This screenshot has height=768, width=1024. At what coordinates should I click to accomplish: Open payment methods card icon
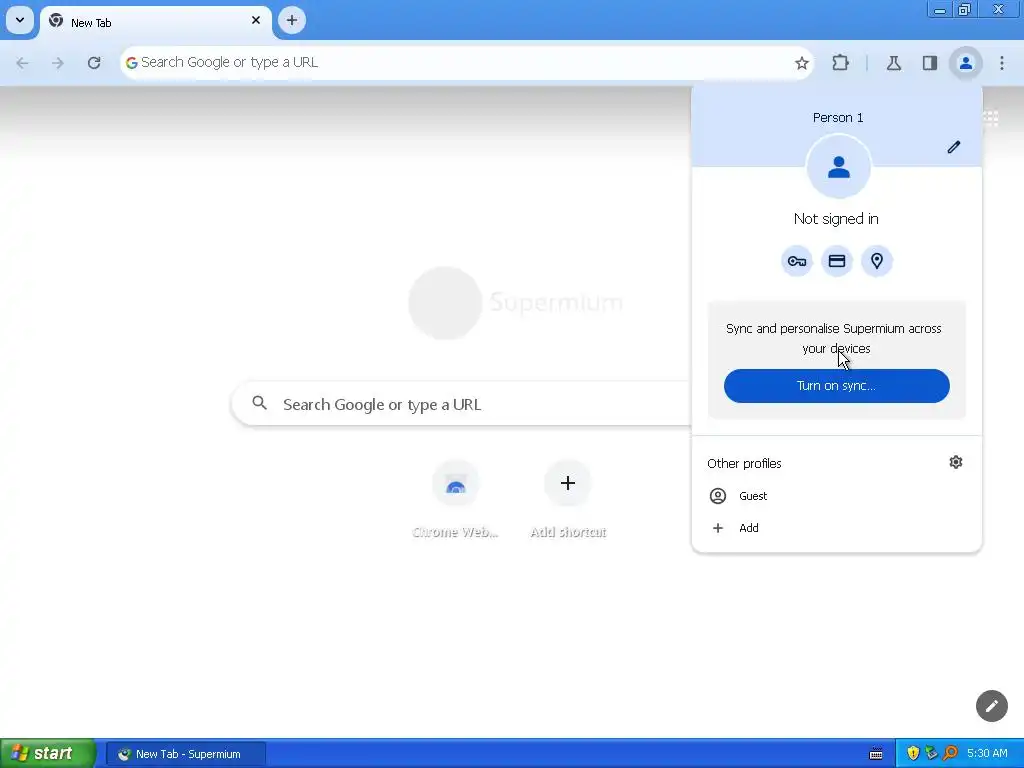pyautogui.click(x=837, y=261)
